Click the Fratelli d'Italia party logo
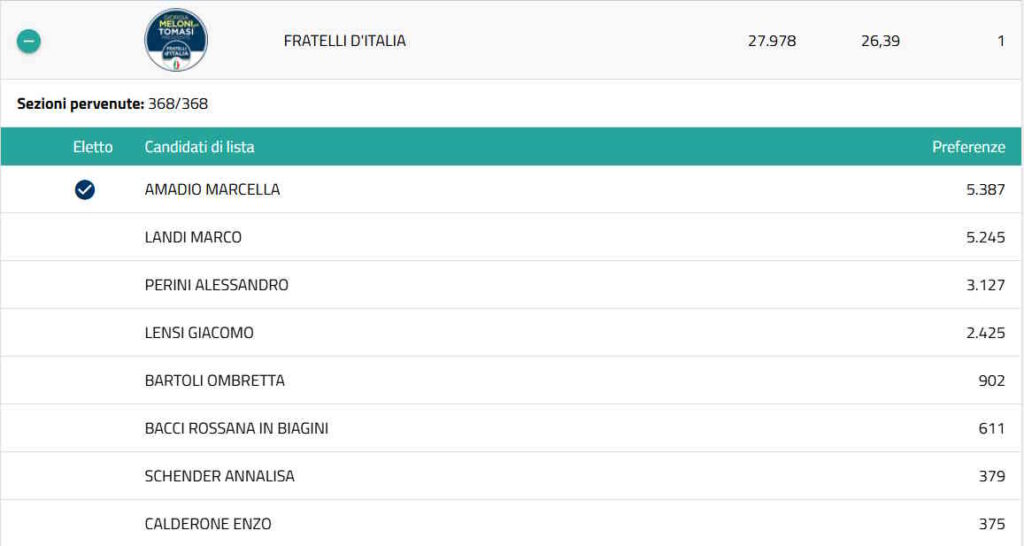 [176, 41]
